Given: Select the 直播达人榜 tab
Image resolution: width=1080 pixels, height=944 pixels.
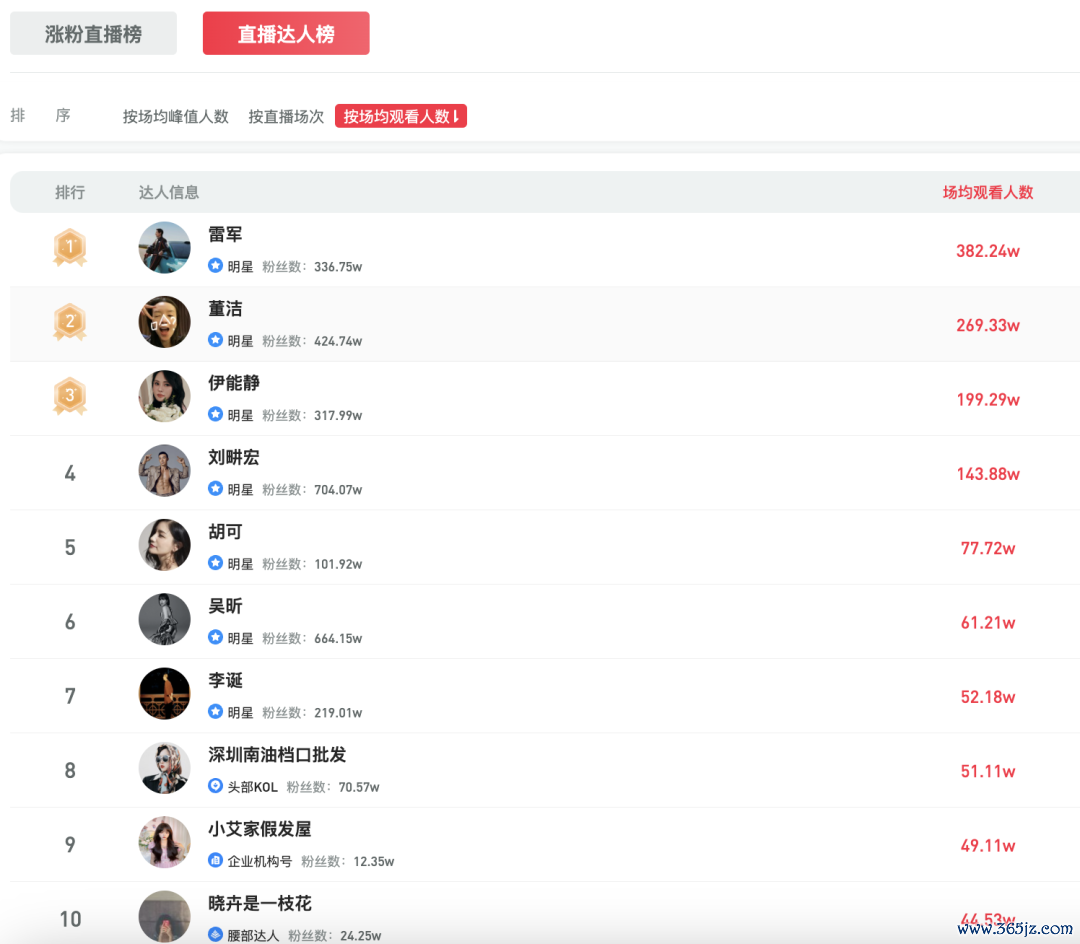Looking at the screenshot, I should click(286, 34).
